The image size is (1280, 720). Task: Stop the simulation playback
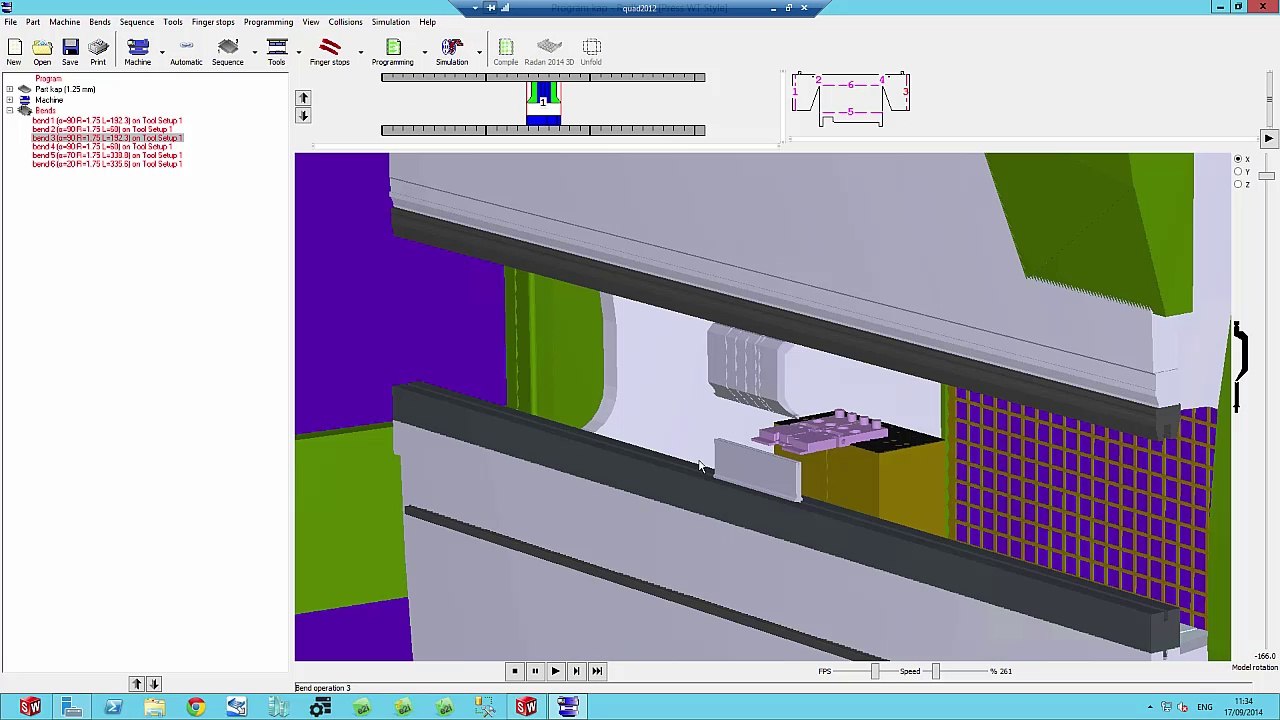pyautogui.click(x=514, y=671)
